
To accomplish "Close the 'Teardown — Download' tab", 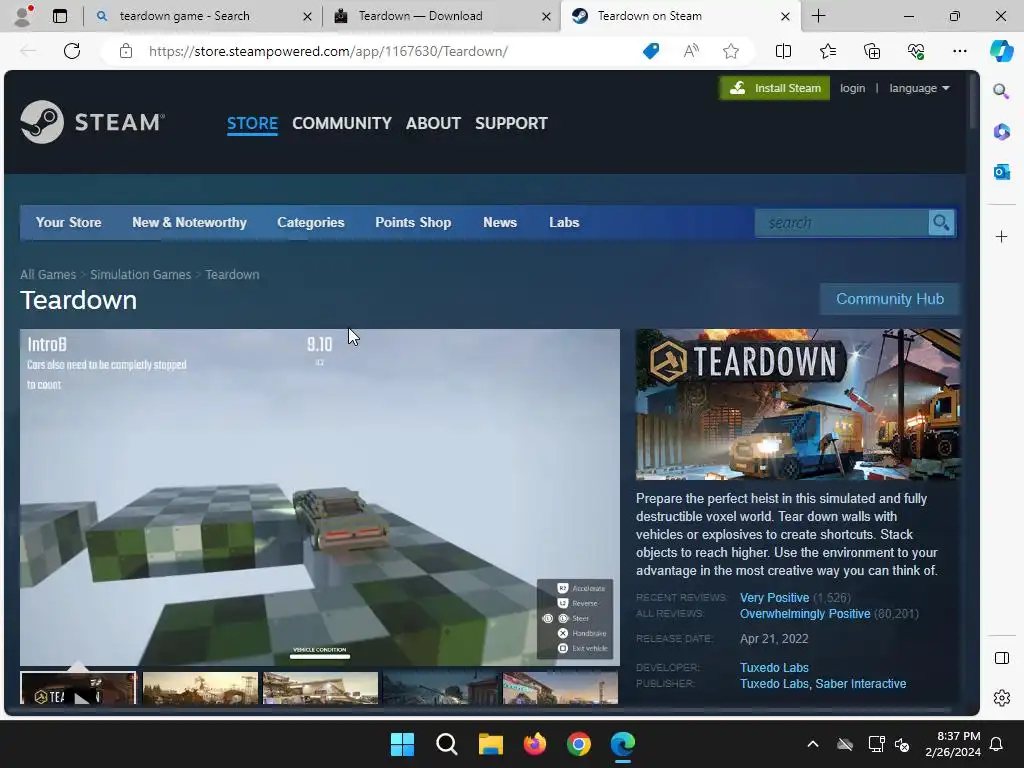I will 546,16.
